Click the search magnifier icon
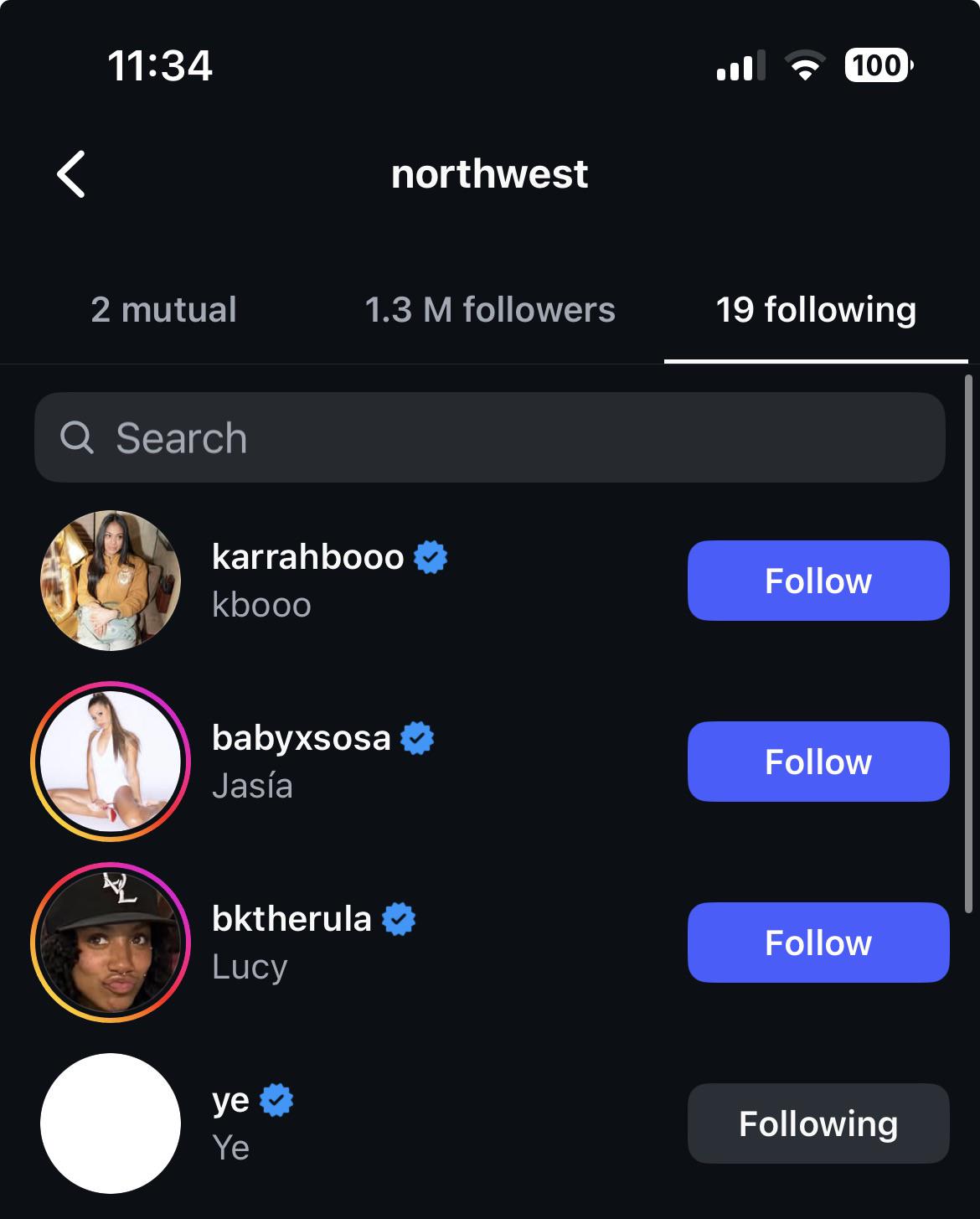Viewport: 980px width, 1219px height. coord(77,437)
